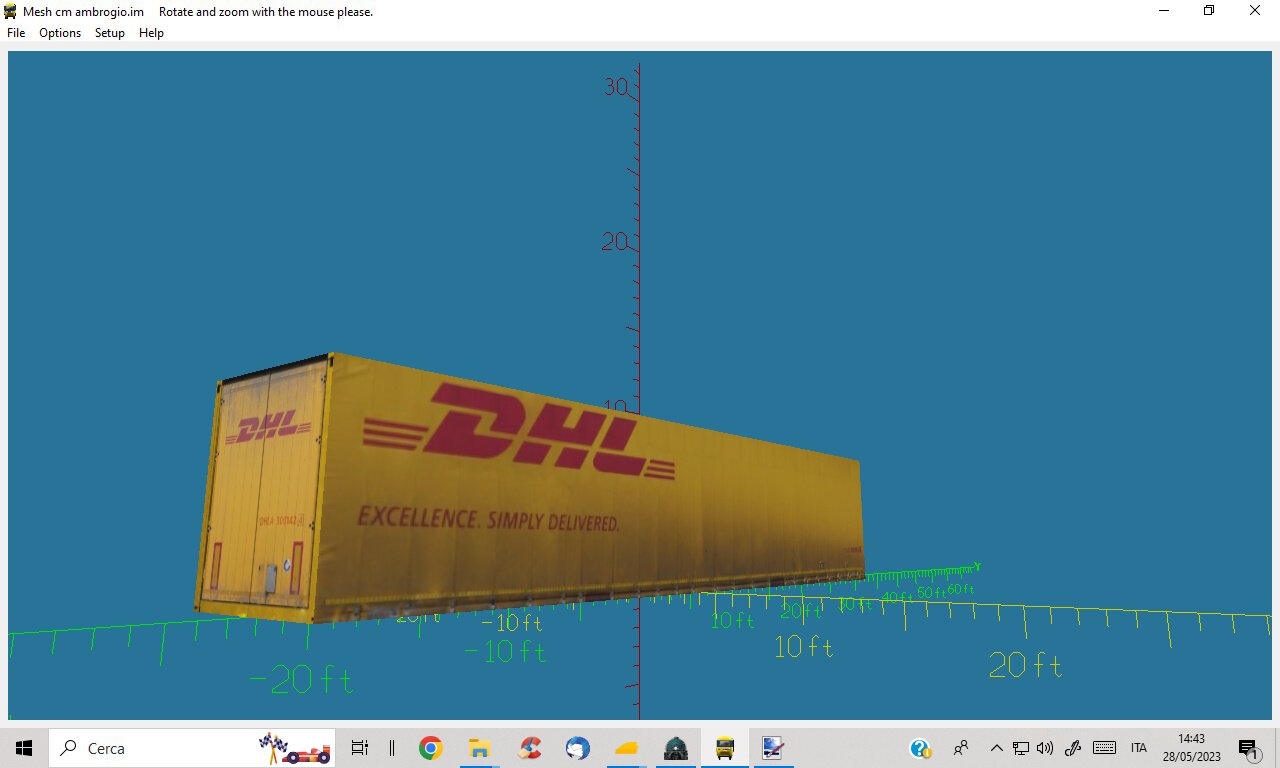
Task: Open the notification center icon
Action: 1248,748
